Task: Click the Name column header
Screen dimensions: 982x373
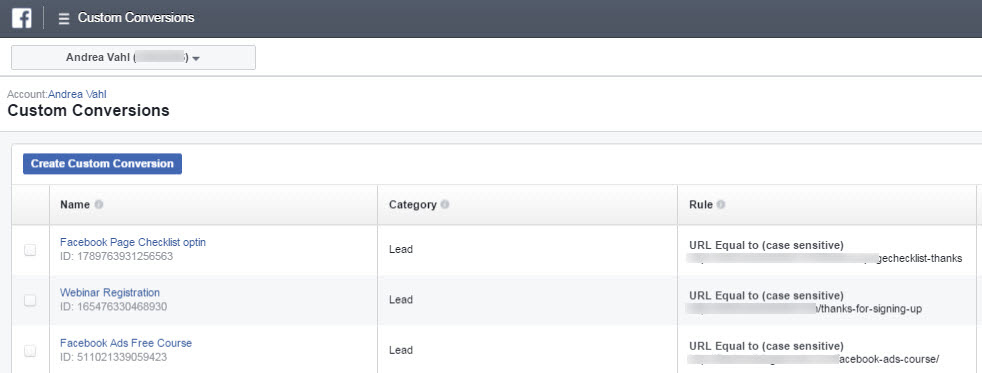Action: (x=213, y=205)
